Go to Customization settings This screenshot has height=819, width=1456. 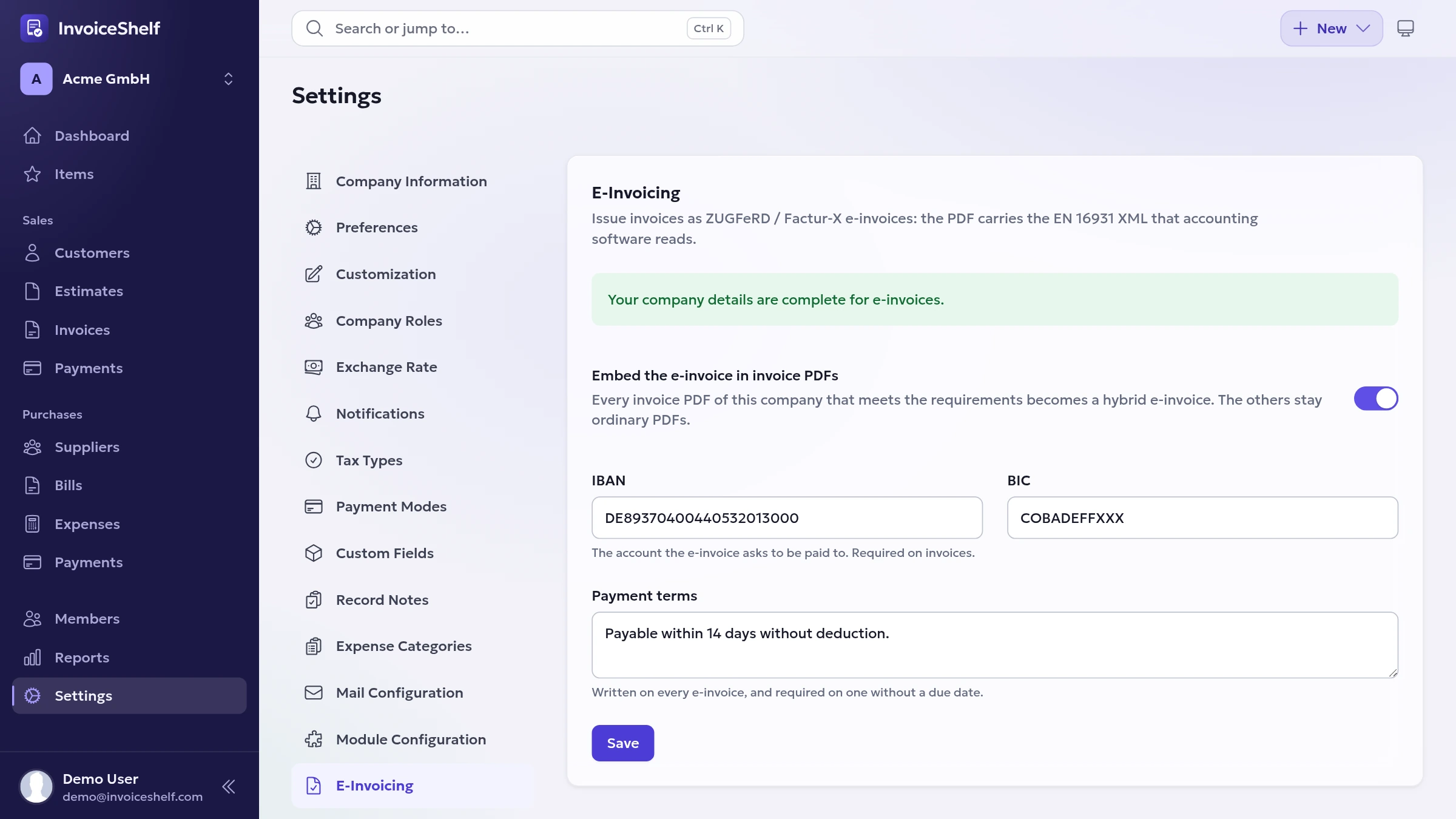(x=413, y=274)
